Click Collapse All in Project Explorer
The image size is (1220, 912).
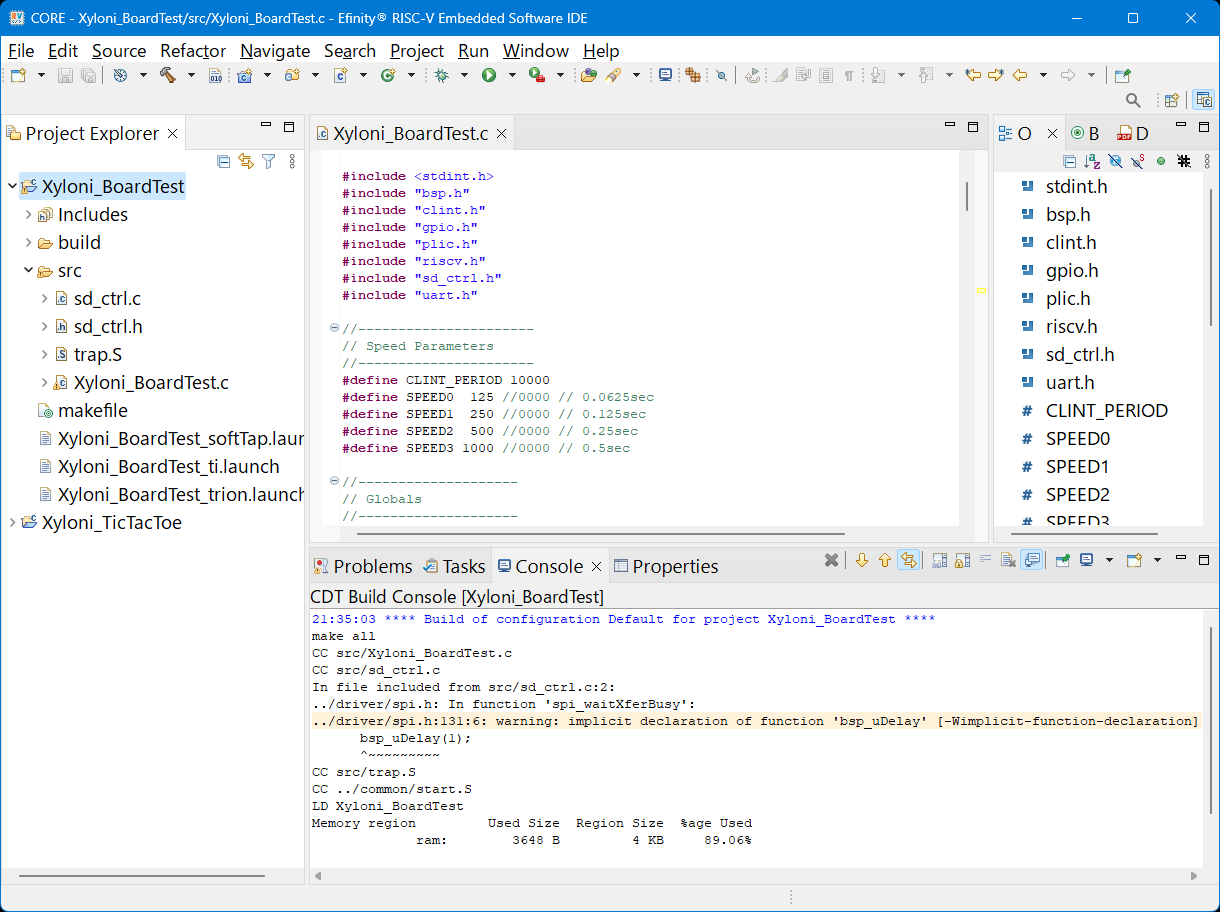224,161
